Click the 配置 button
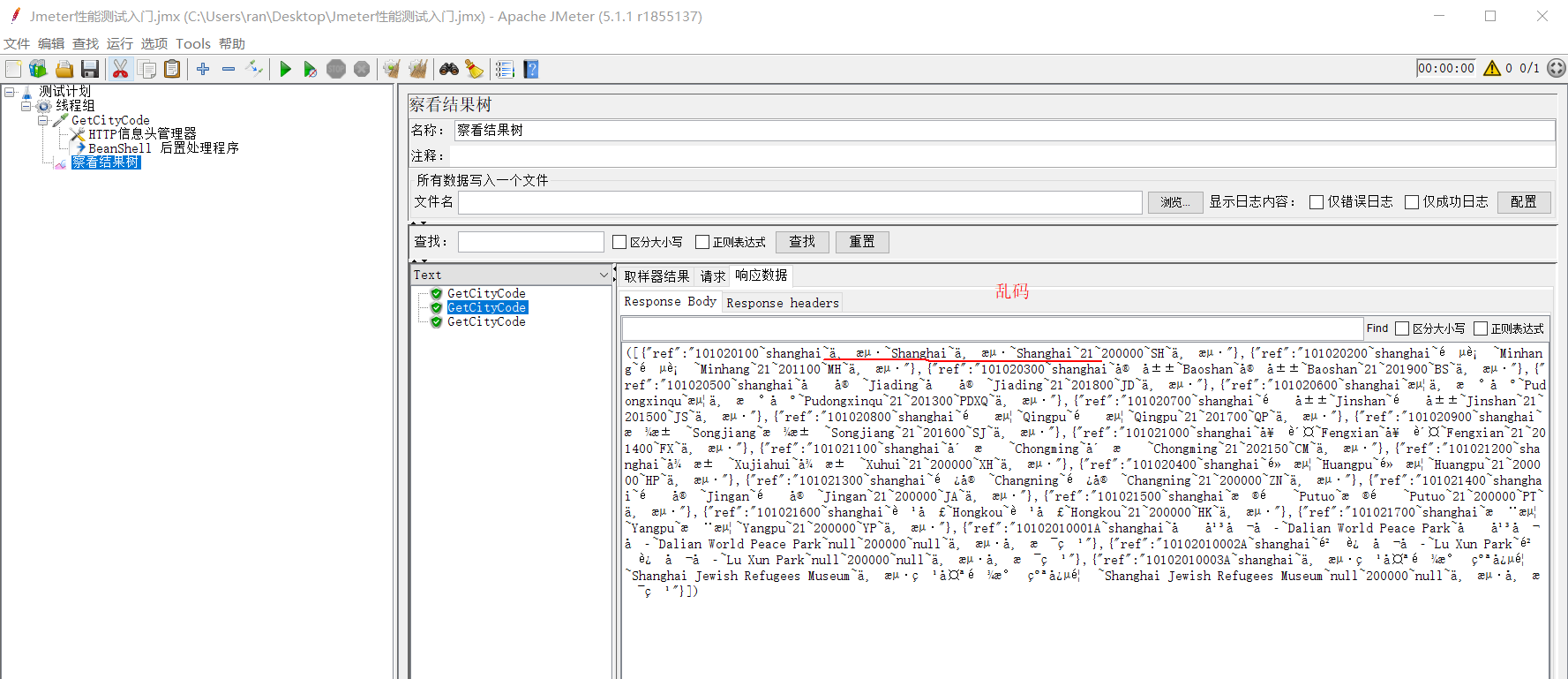This screenshot has width=1568, height=679. [x=1524, y=202]
